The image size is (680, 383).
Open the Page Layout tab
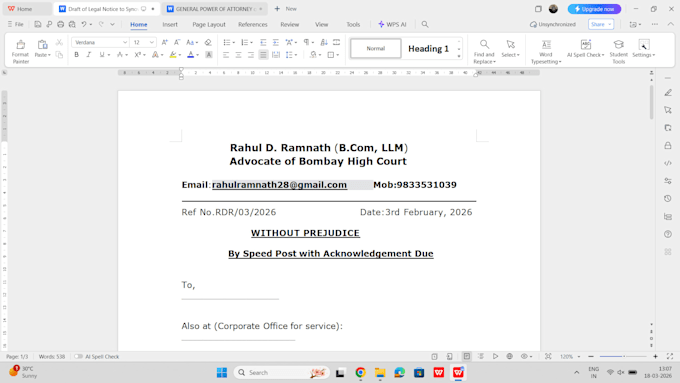pyautogui.click(x=209, y=24)
